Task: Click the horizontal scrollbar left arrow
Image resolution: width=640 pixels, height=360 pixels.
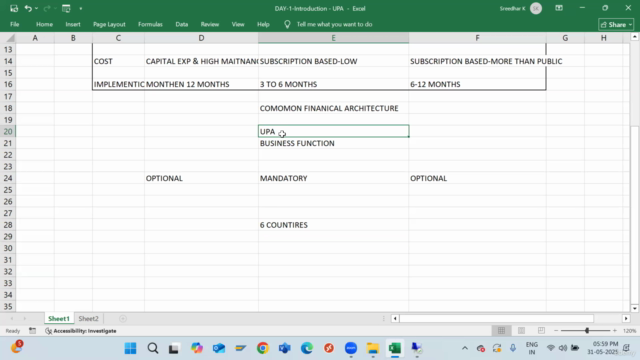Action: point(395,318)
